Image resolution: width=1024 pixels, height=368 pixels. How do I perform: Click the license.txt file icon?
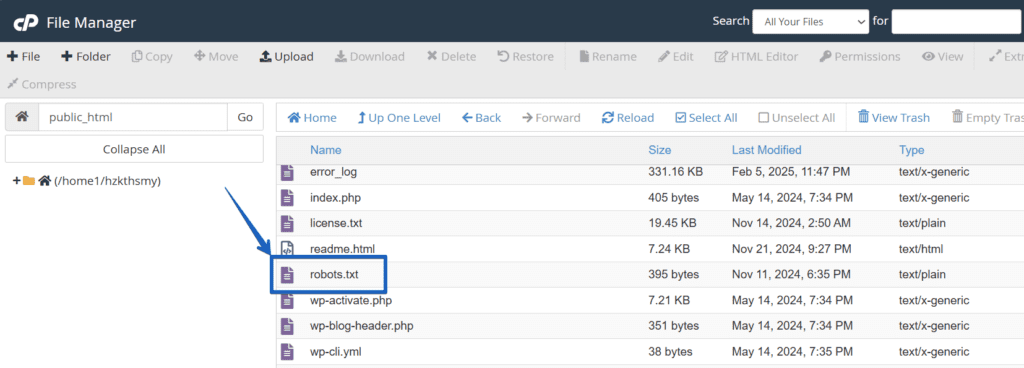[x=287, y=223]
